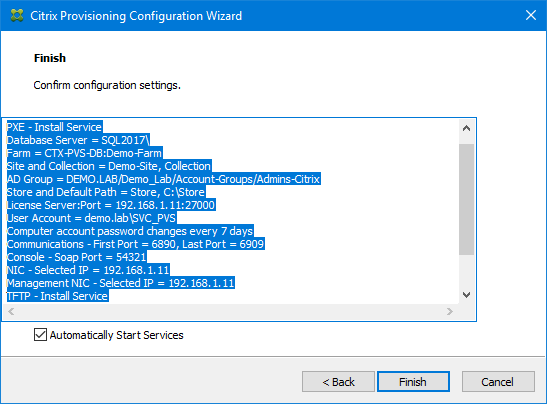Close the Configuration Wizard window
The width and height of the screenshot is (547, 404).
point(531,15)
